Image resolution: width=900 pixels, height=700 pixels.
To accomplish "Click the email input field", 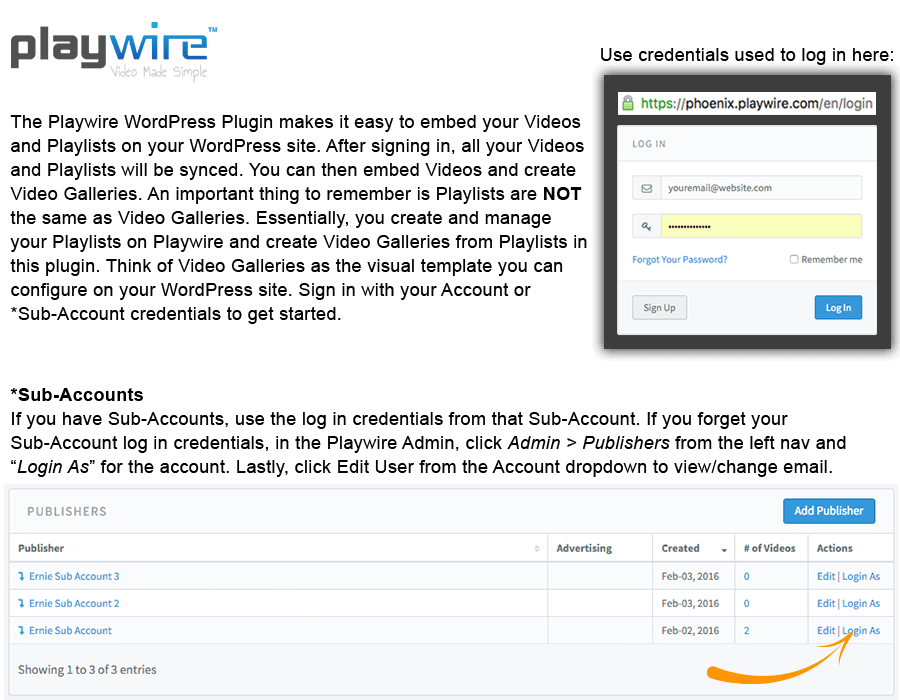I will 761,188.
